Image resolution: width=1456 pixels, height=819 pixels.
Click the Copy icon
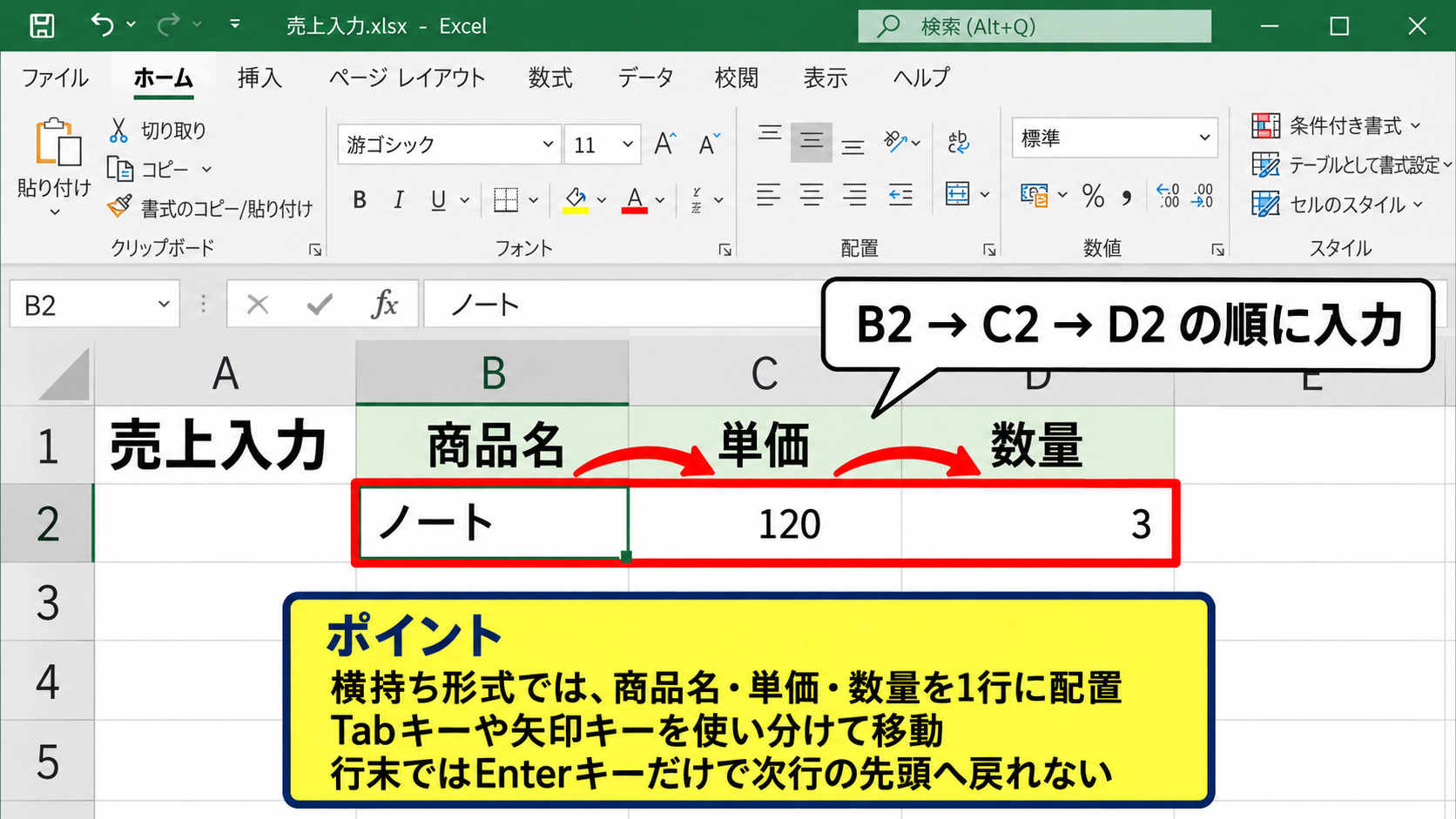(x=119, y=169)
